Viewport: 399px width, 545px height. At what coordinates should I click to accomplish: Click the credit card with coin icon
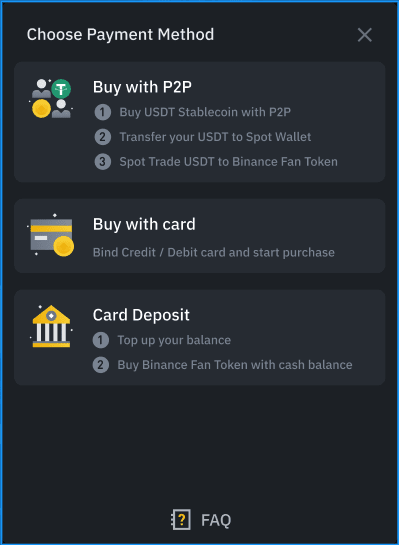51,235
